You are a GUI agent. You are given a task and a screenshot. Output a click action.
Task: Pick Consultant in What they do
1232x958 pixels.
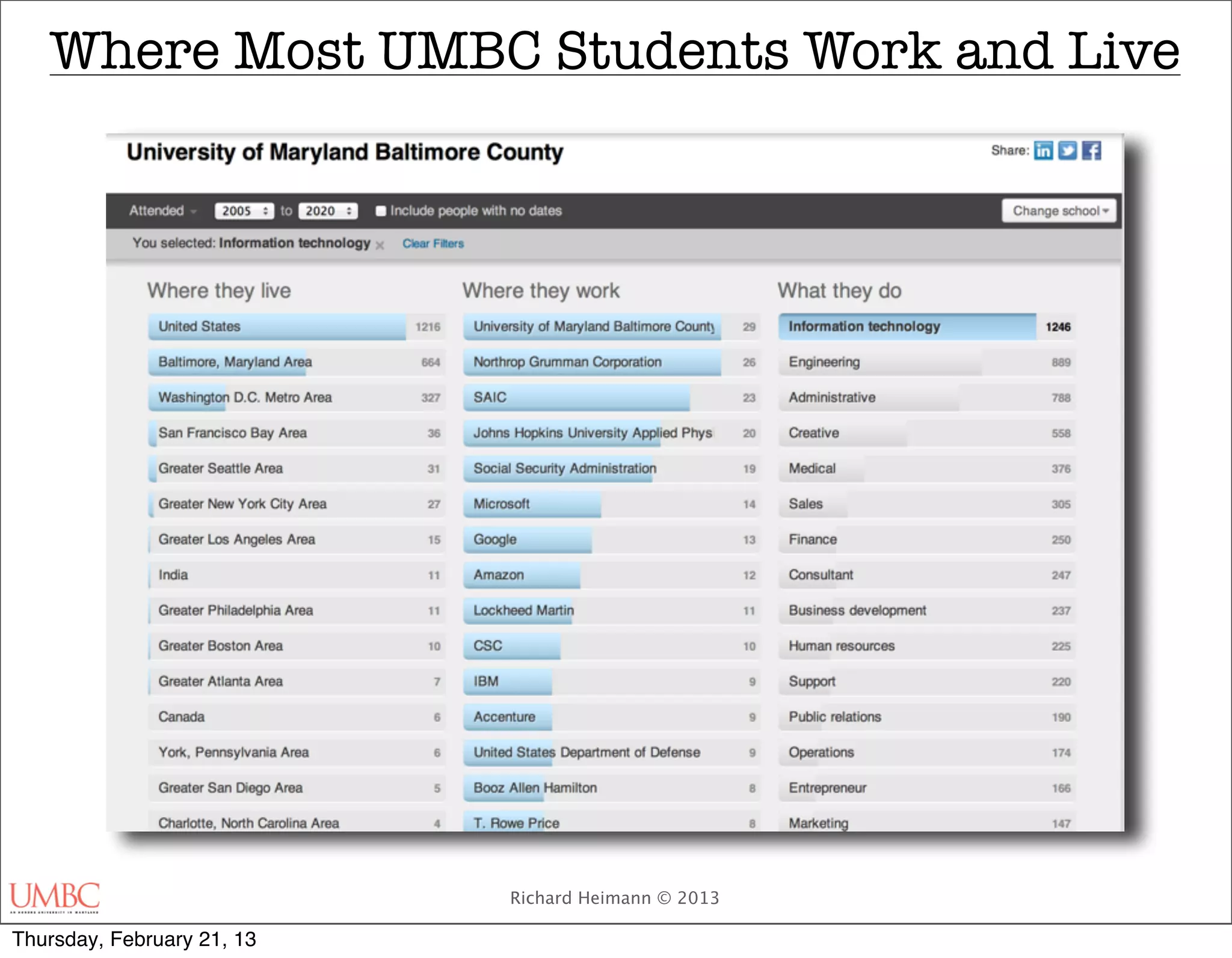pyautogui.click(x=927, y=575)
